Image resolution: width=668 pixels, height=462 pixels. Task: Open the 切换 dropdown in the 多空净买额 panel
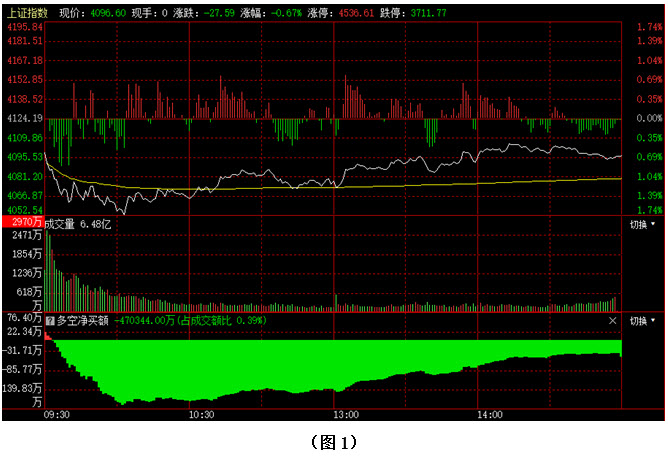(x=643, y=321)
